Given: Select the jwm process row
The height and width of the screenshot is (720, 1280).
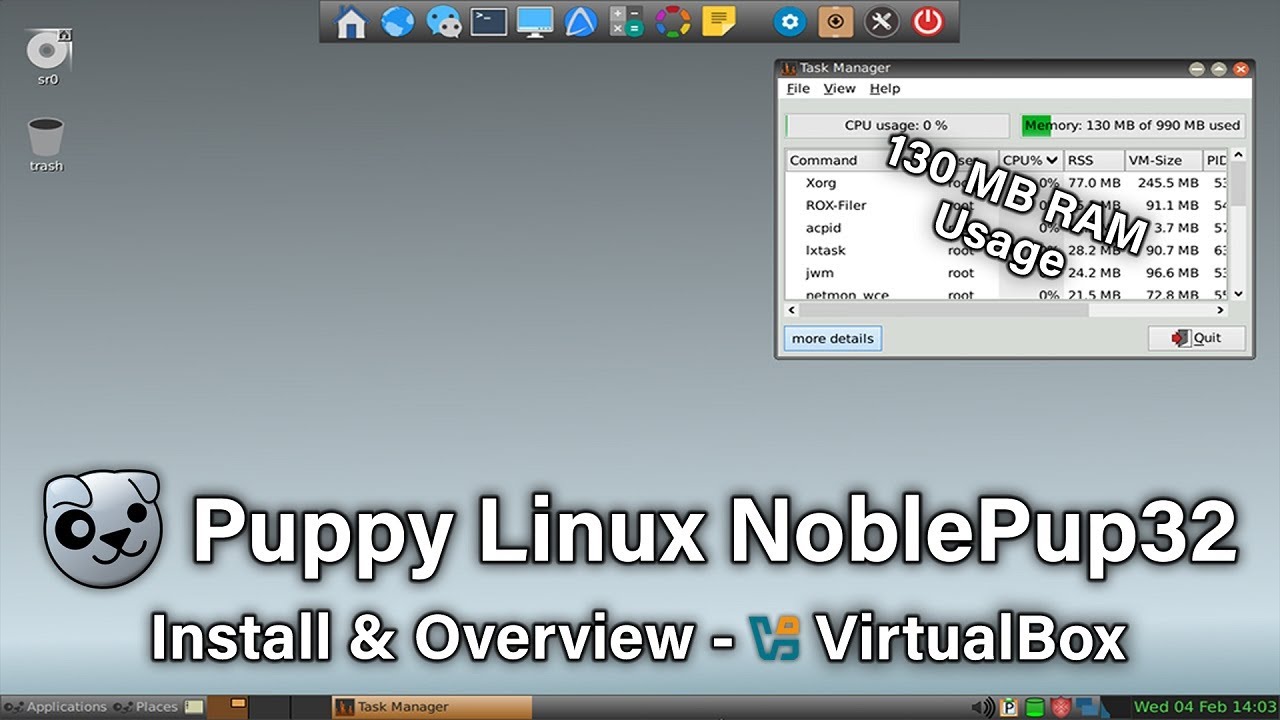Looking at the screenshot, I should [x=1007, y=273].
